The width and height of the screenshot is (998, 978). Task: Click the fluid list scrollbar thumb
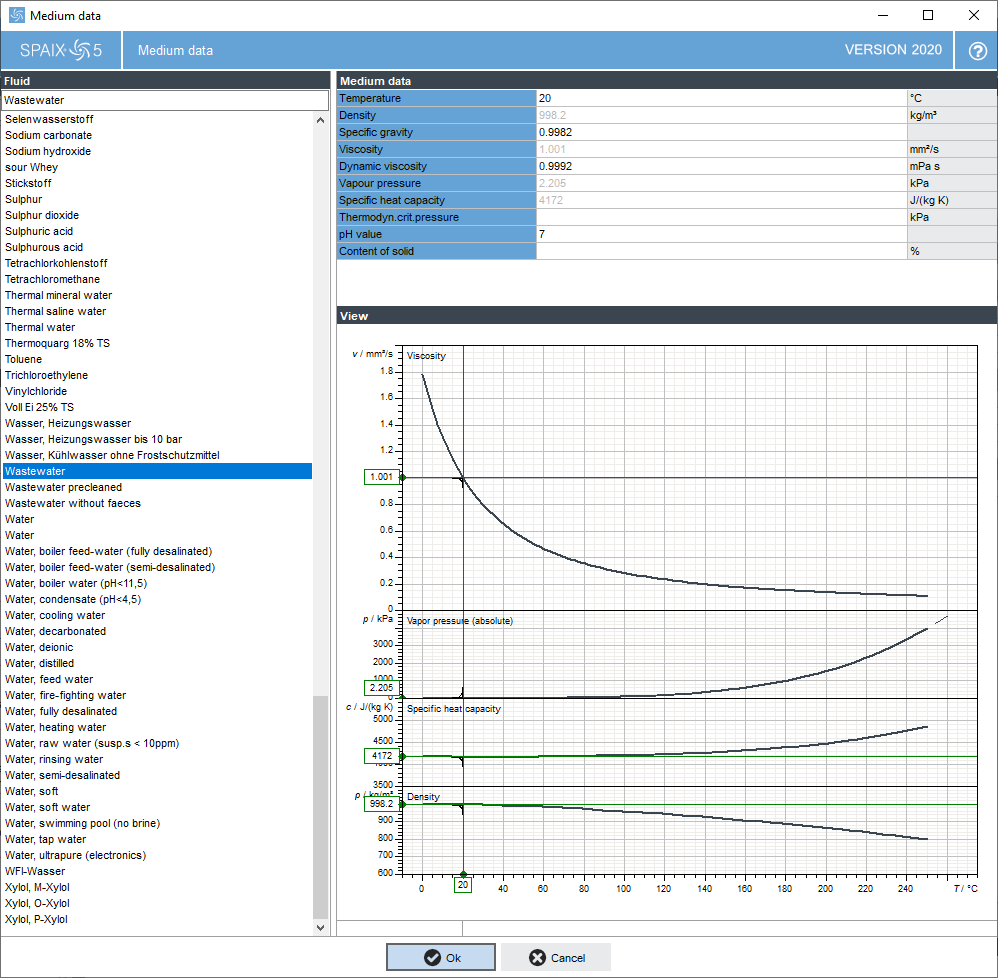(x=320, y=807)
